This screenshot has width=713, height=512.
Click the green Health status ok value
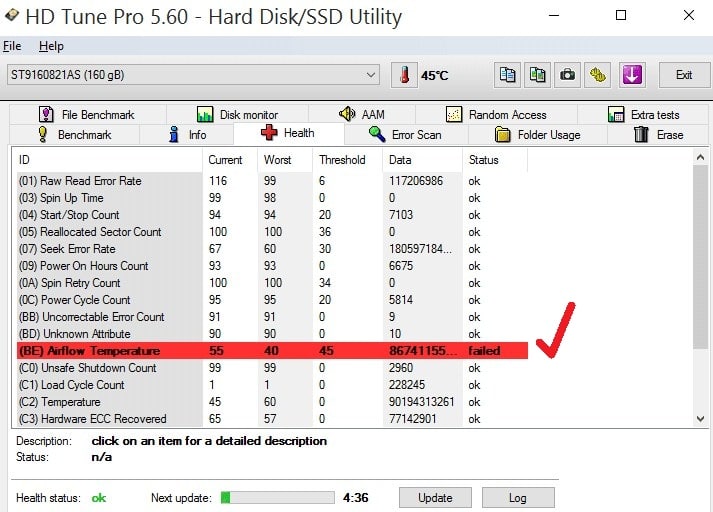(x=99, y=498)
